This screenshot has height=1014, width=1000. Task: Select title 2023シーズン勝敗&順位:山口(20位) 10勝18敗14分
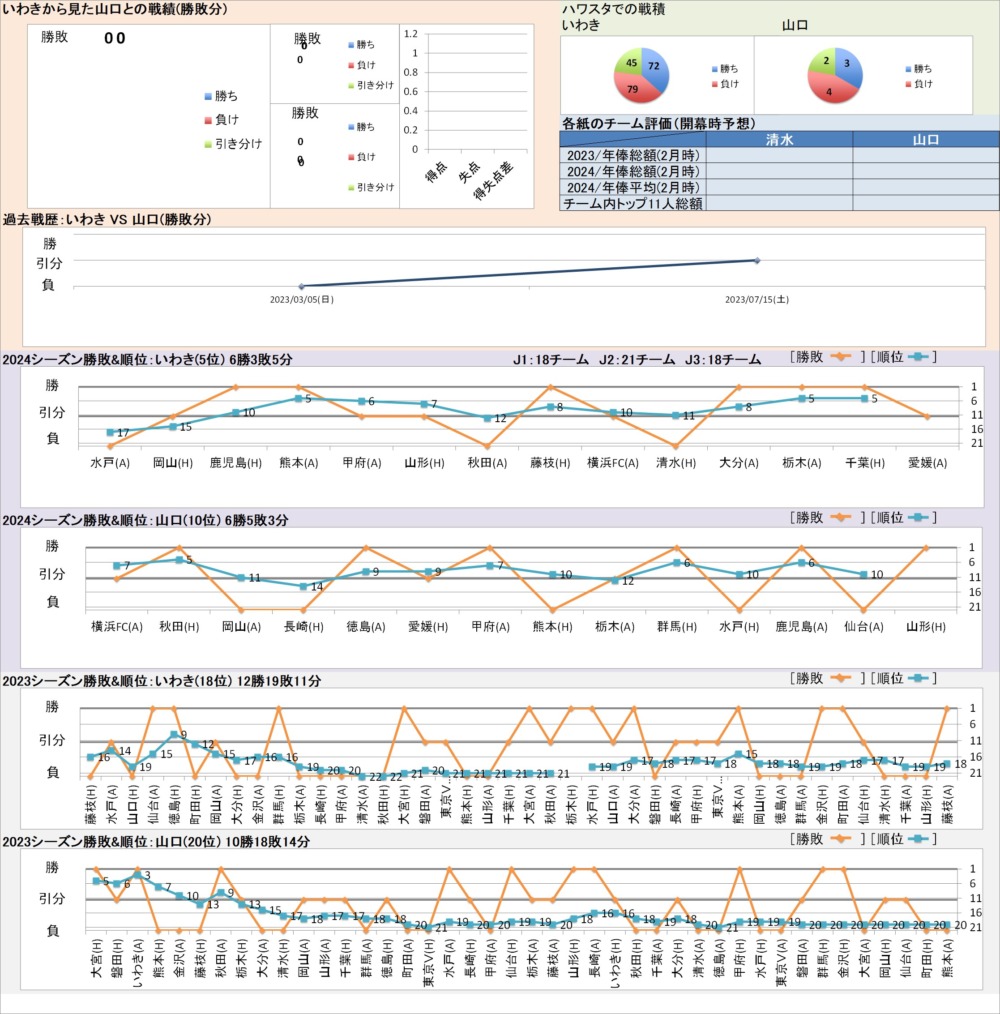[156, 841]
